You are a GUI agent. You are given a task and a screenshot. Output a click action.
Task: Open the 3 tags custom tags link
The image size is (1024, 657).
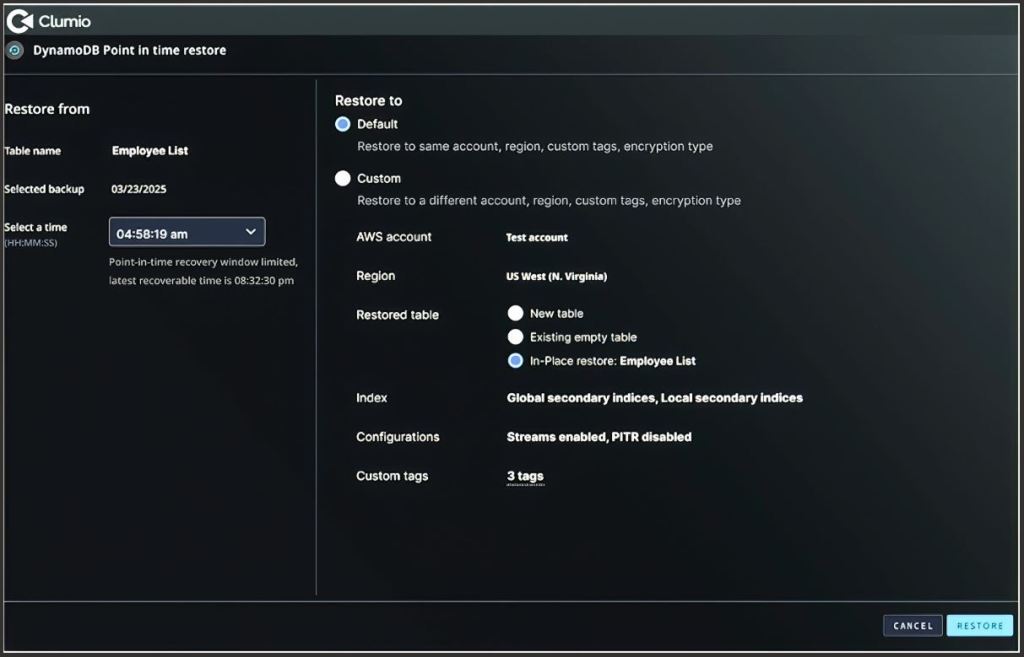(x=525, y=476)
